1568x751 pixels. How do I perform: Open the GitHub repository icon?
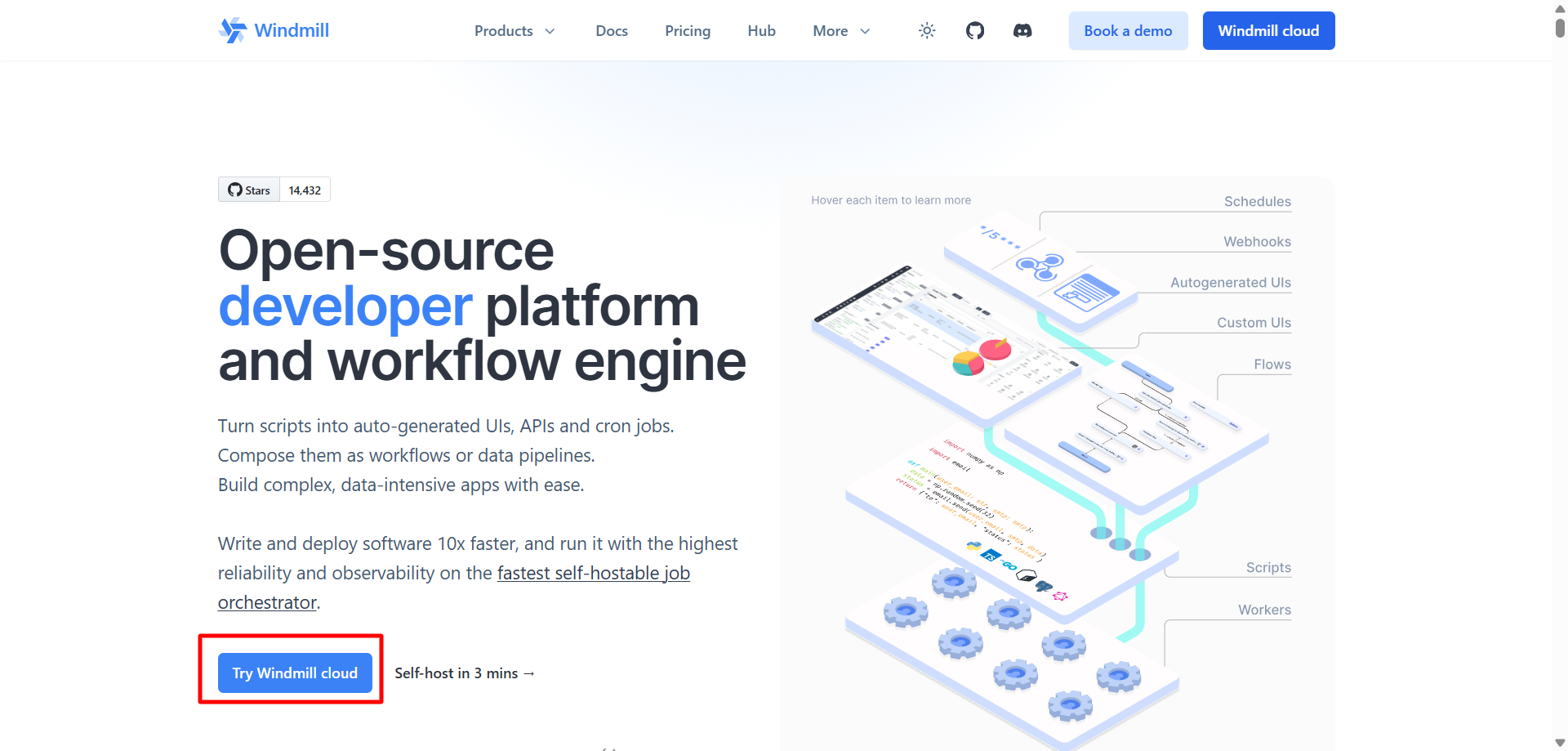point(975,31)
